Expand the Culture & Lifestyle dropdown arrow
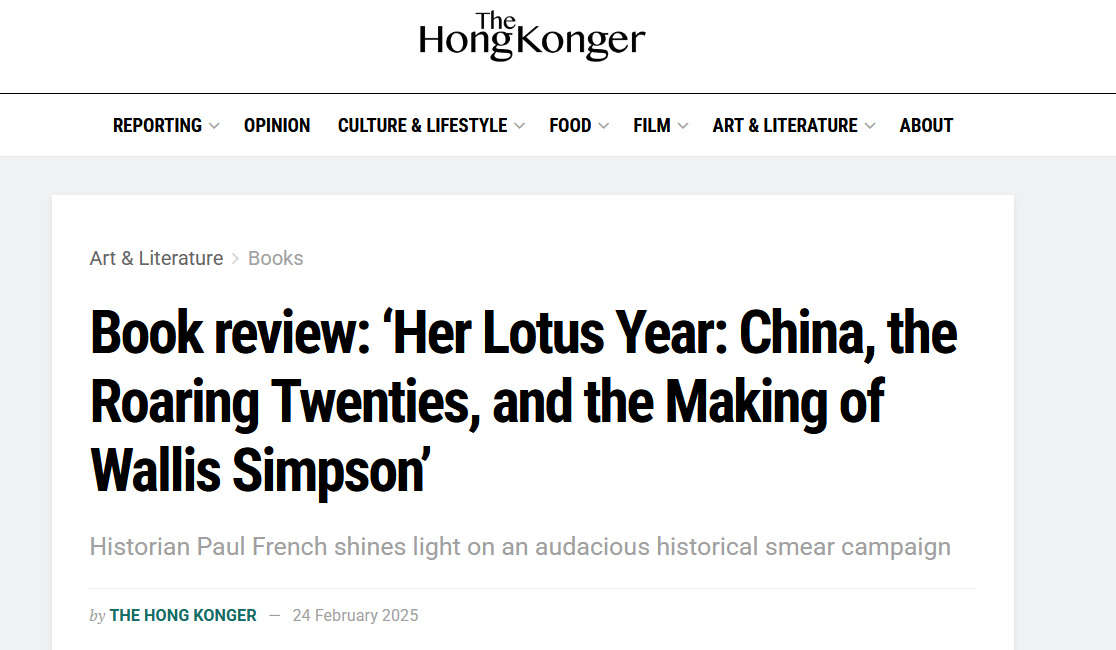Image resolution: width=1116 pixels, height=650 pixels. pyautogui.click(x=520, y=126)
